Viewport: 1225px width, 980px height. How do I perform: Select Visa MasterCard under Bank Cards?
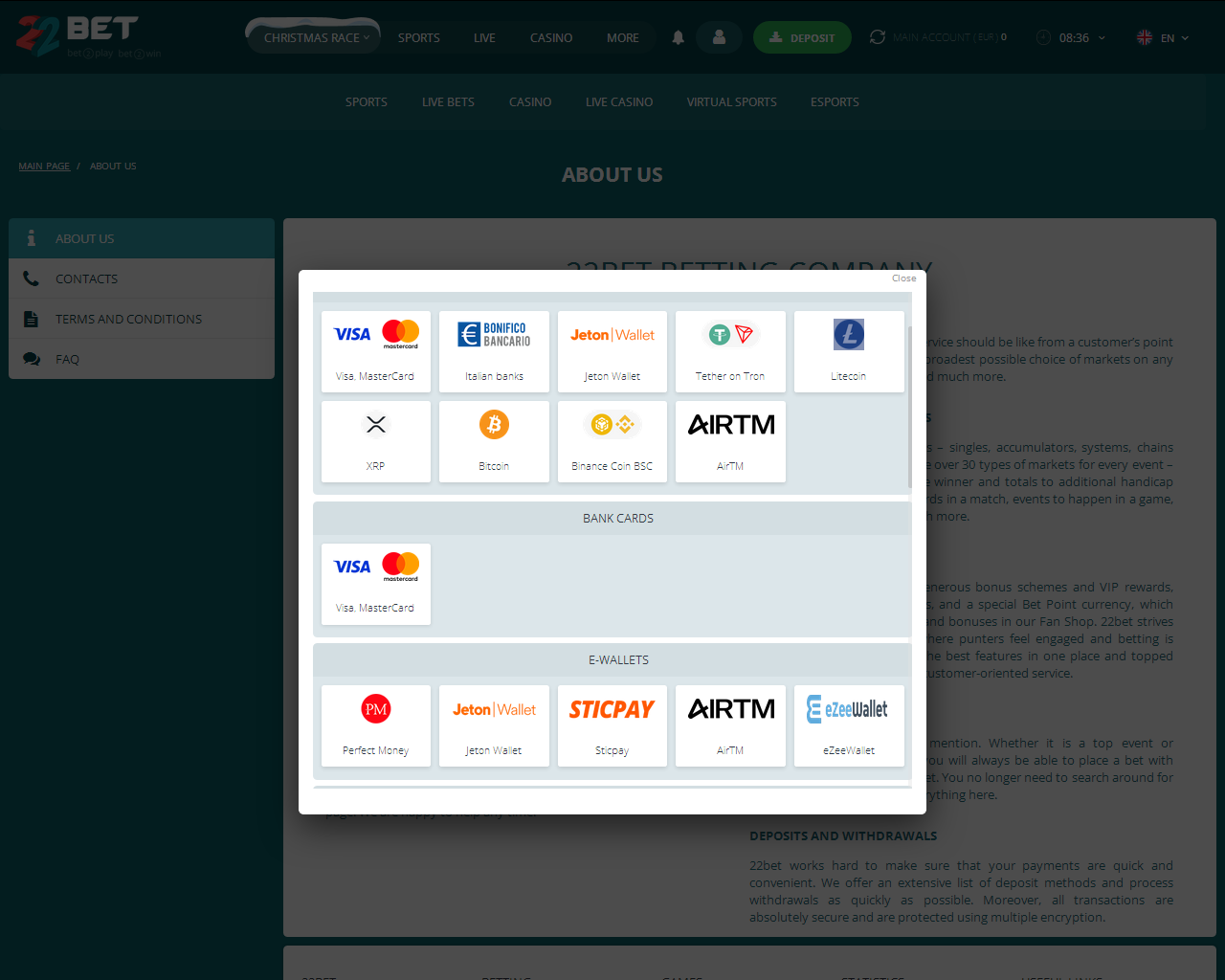(376, 584)
